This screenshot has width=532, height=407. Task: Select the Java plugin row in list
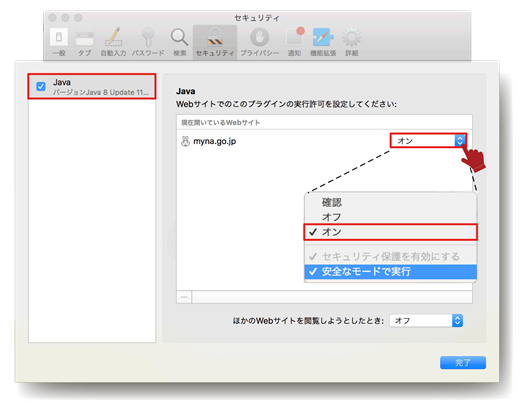92,86
